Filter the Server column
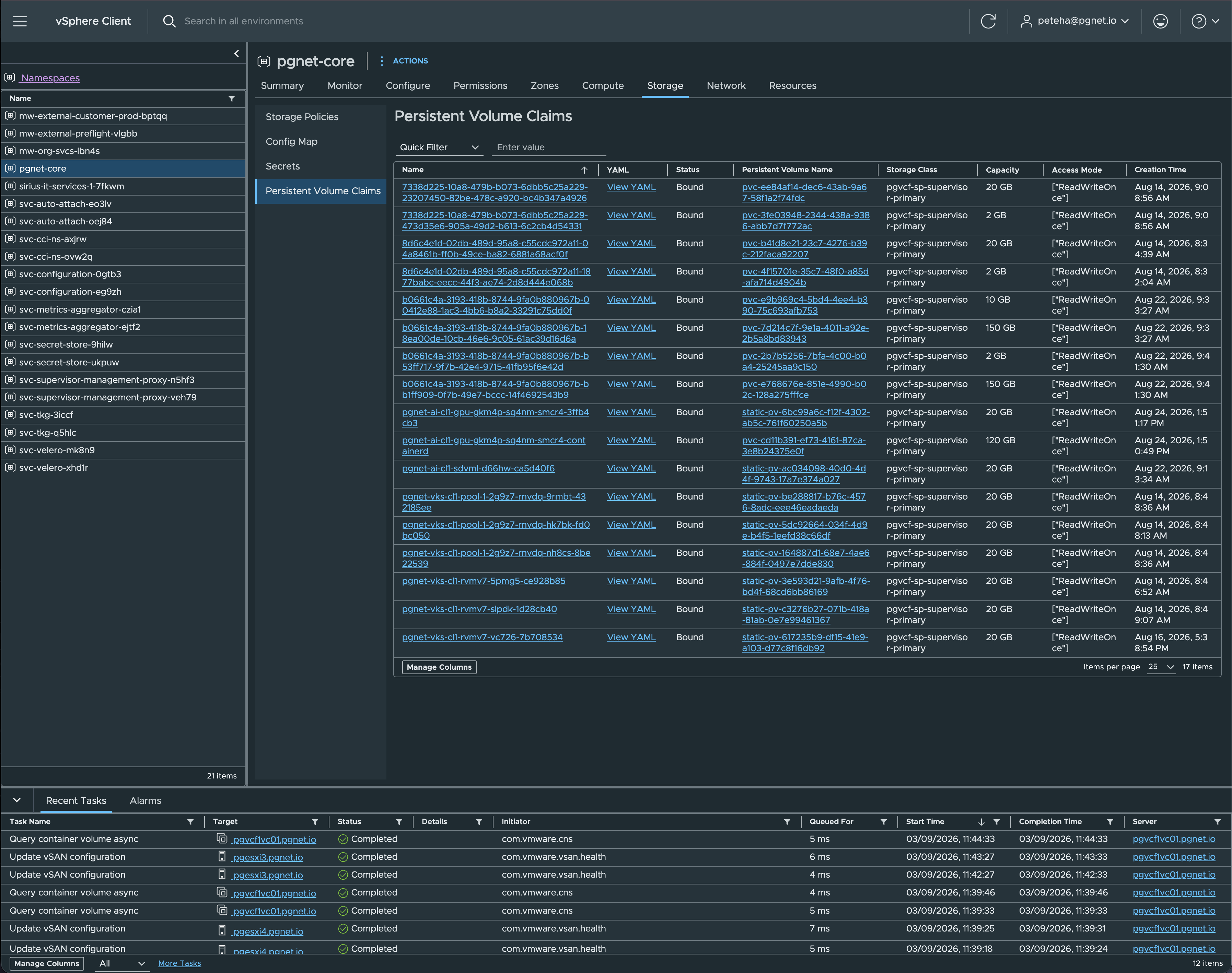This screenshot has width=1232, height=973. pos(1217,821)
